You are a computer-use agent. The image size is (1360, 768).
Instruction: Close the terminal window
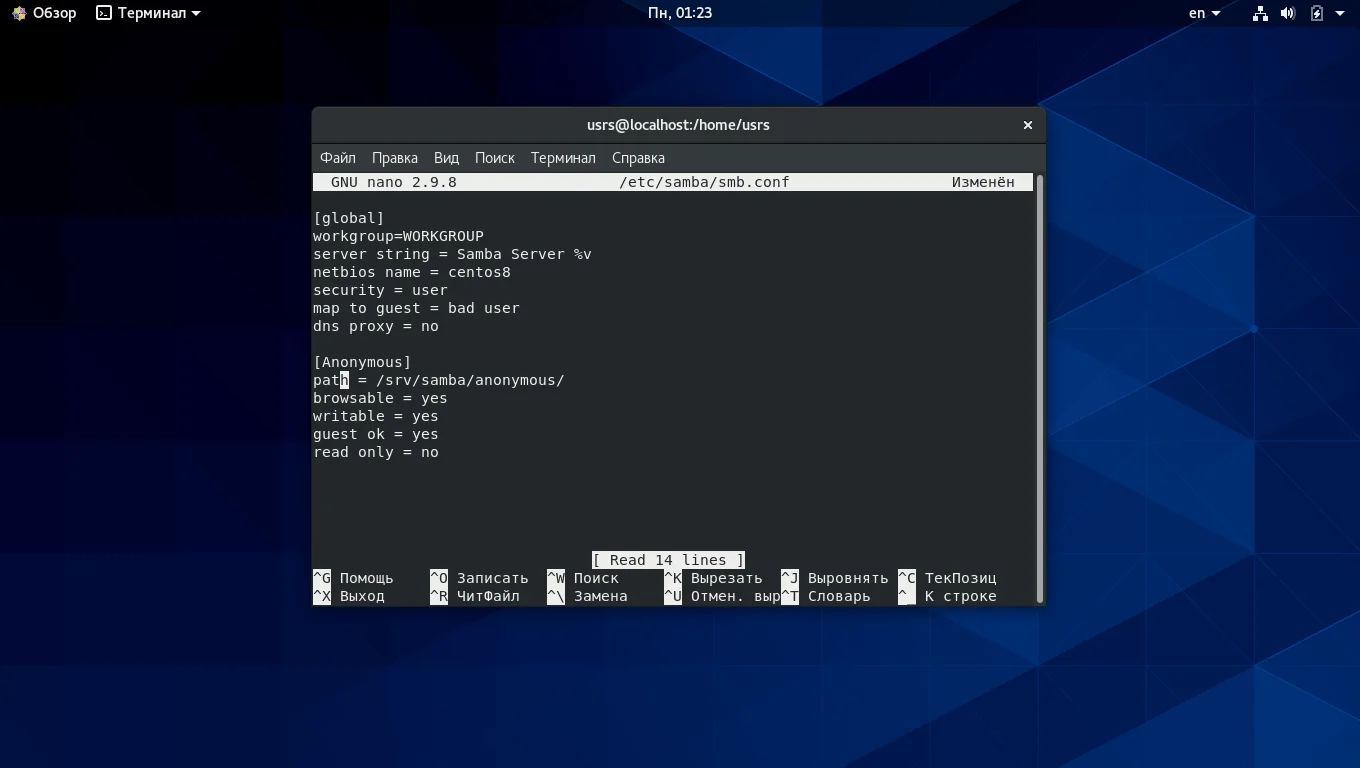tap(1027, 125)
